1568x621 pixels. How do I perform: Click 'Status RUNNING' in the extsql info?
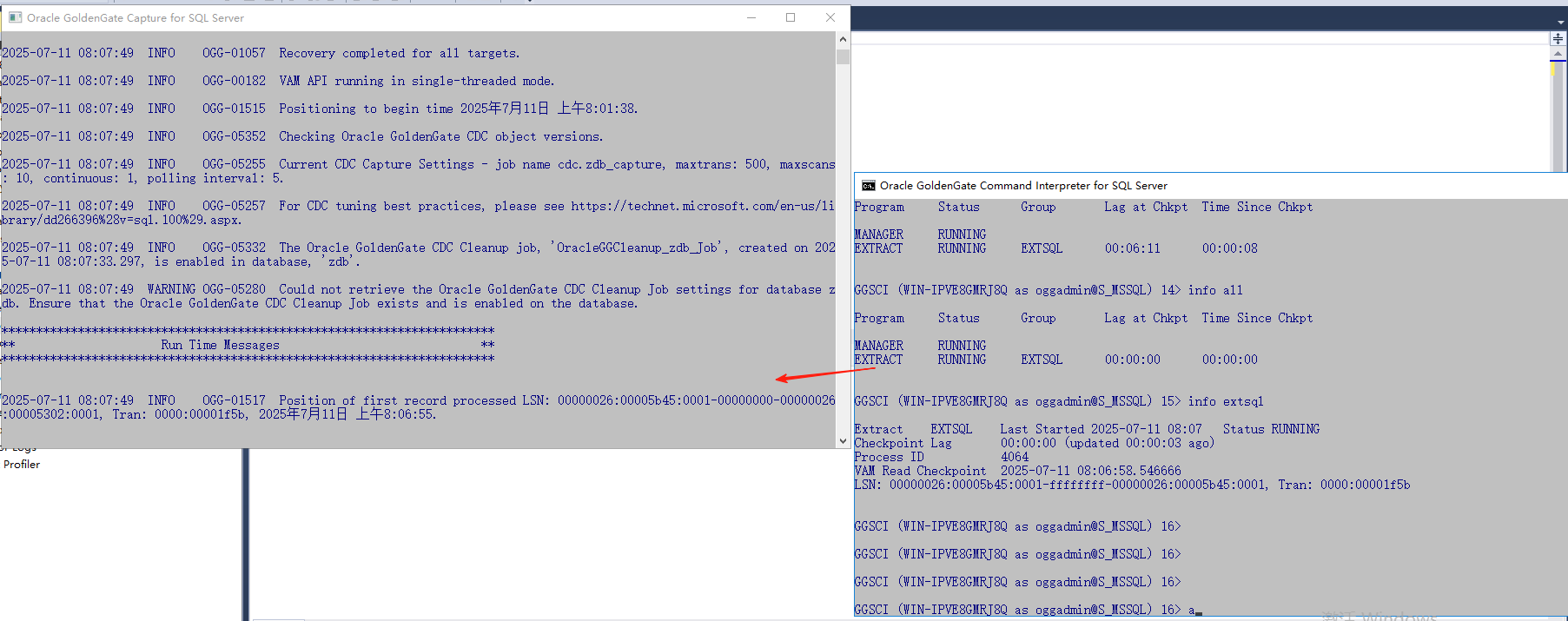[1271, 429]
